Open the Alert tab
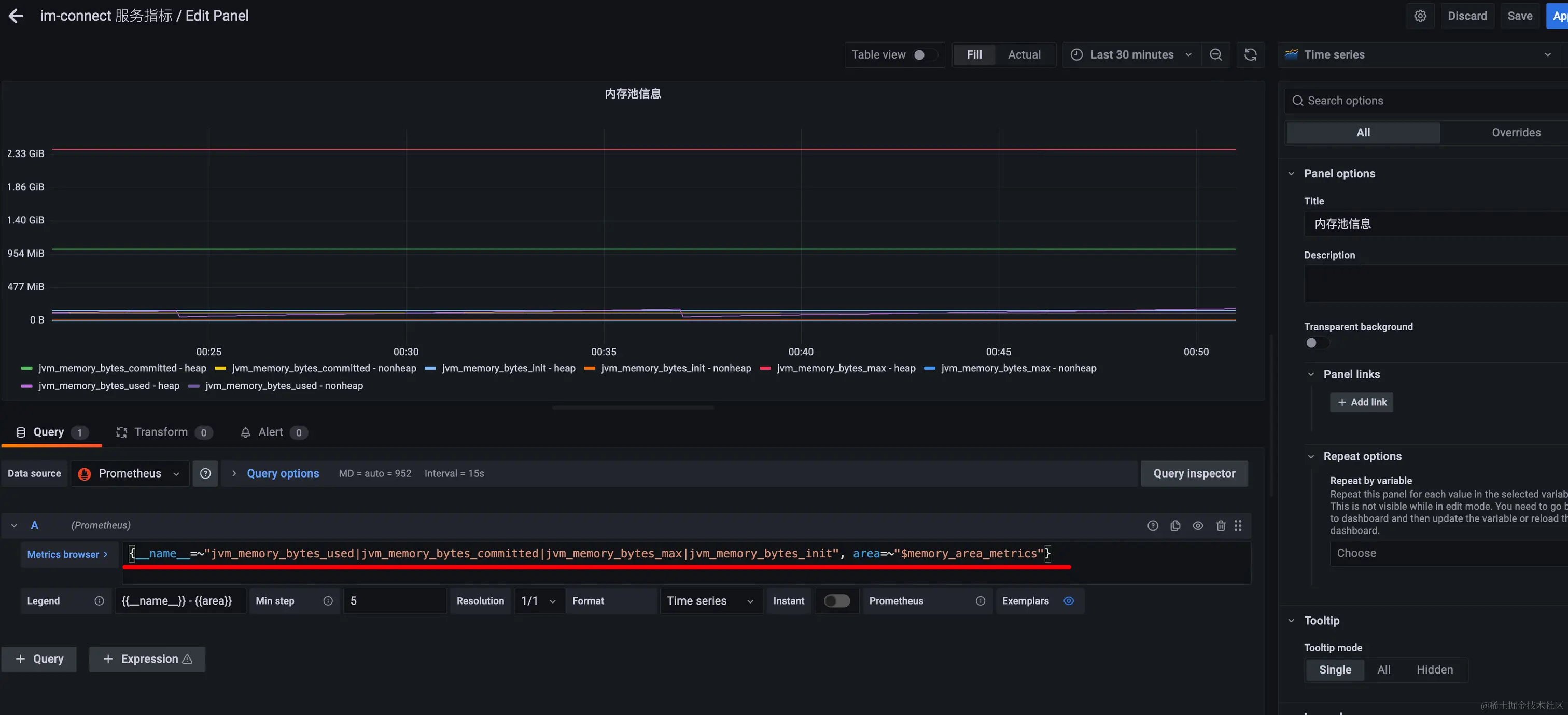Image resolution: width=1568 pixels, height=715 pixels. pos(270,432)
